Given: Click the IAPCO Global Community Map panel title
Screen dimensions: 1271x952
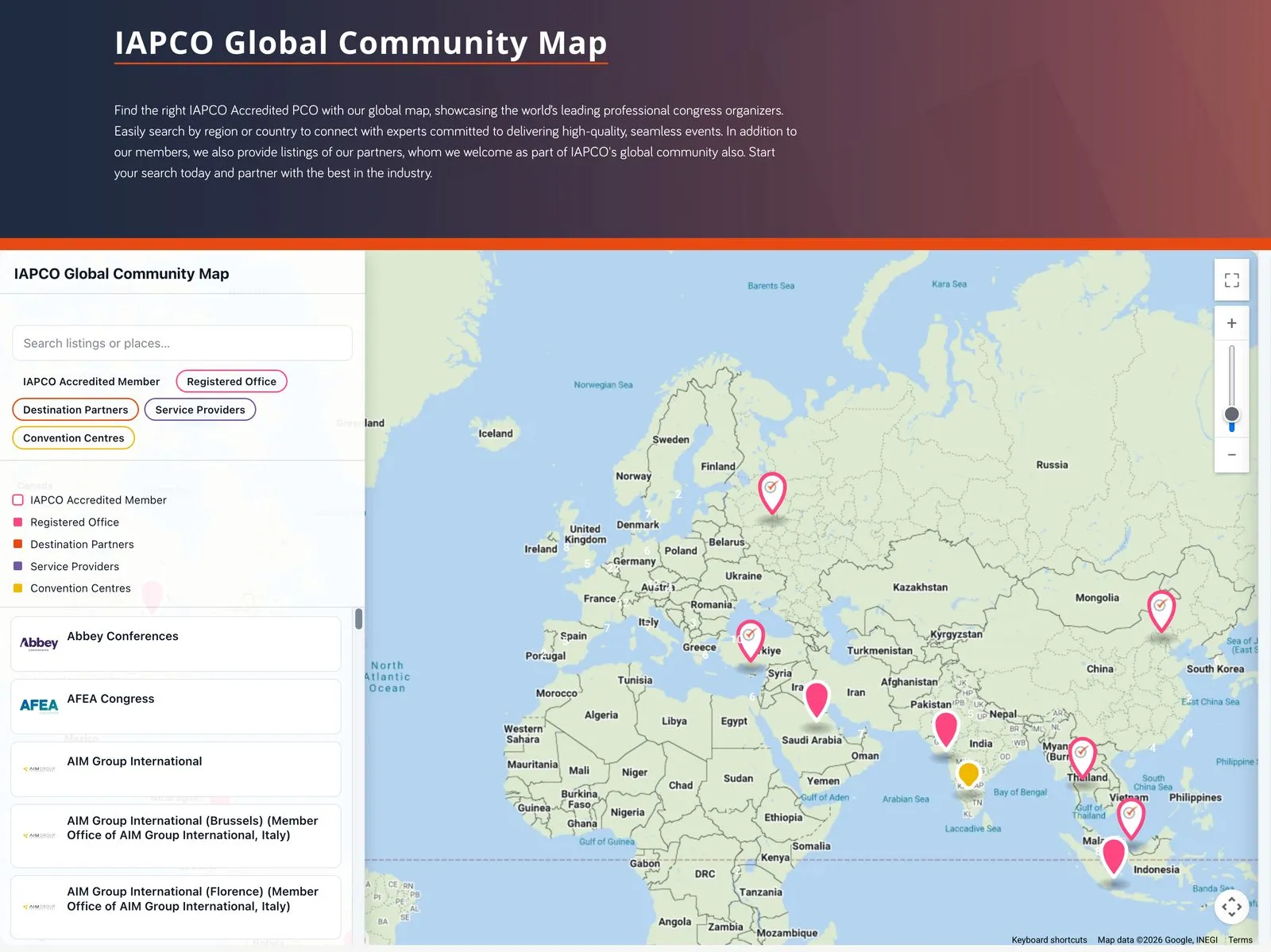Looking at the screenshot, I should coord(122,274).
